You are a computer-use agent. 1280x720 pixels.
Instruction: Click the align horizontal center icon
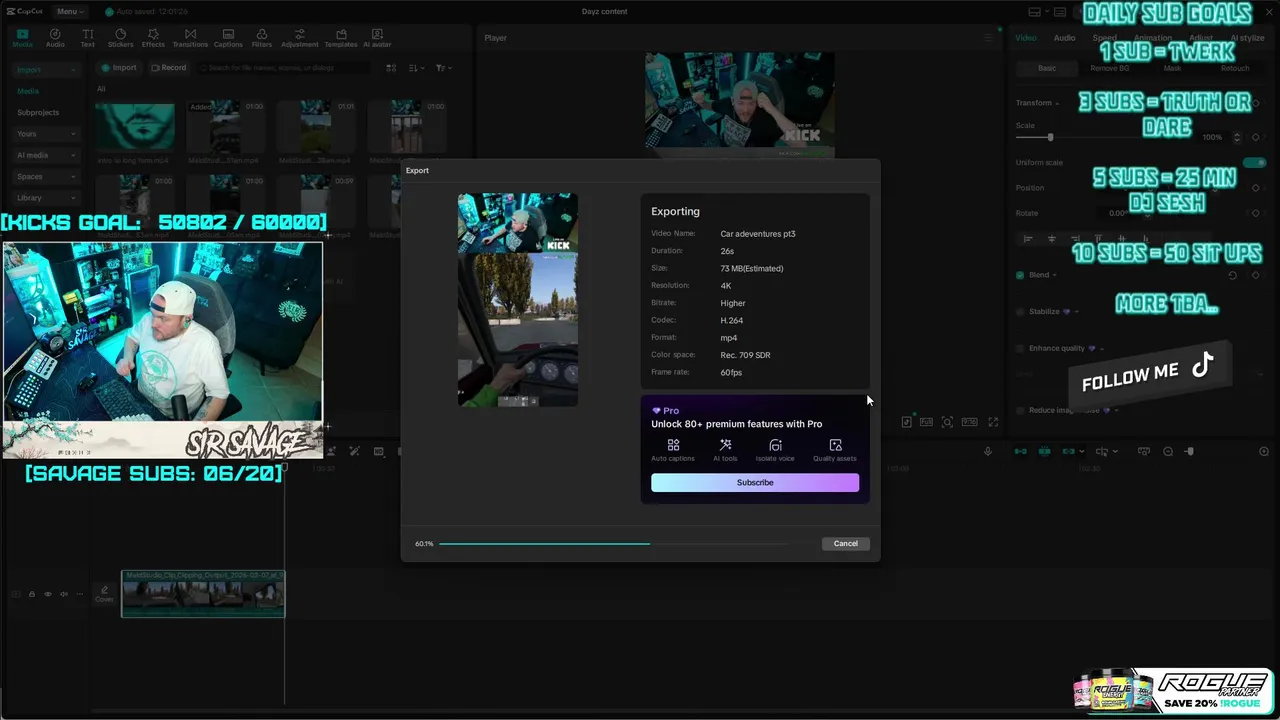pyautogui.click(x=1051, y=239)
